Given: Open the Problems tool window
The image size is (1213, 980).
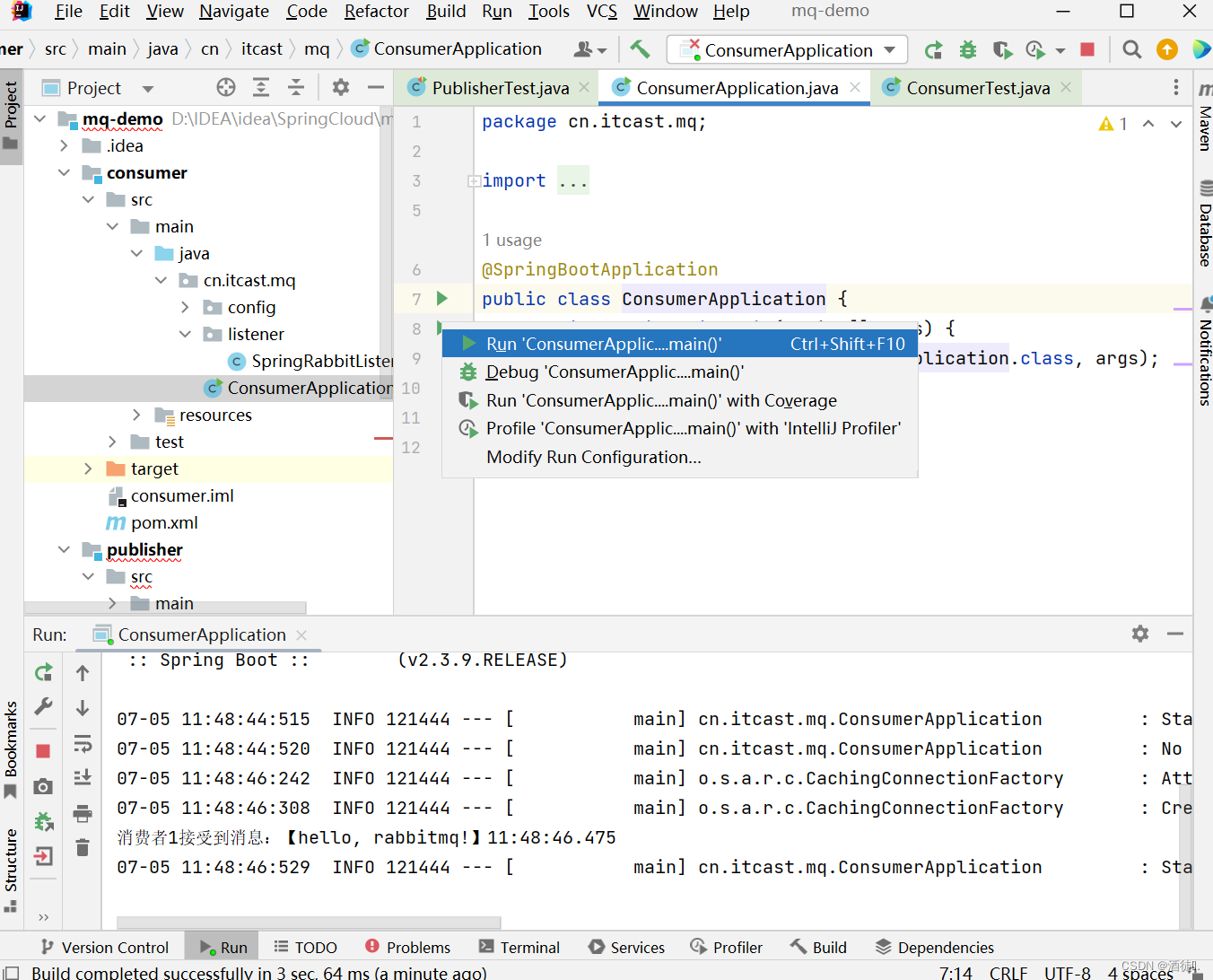Looking at the screenshot, I should [x=408, y=947].
